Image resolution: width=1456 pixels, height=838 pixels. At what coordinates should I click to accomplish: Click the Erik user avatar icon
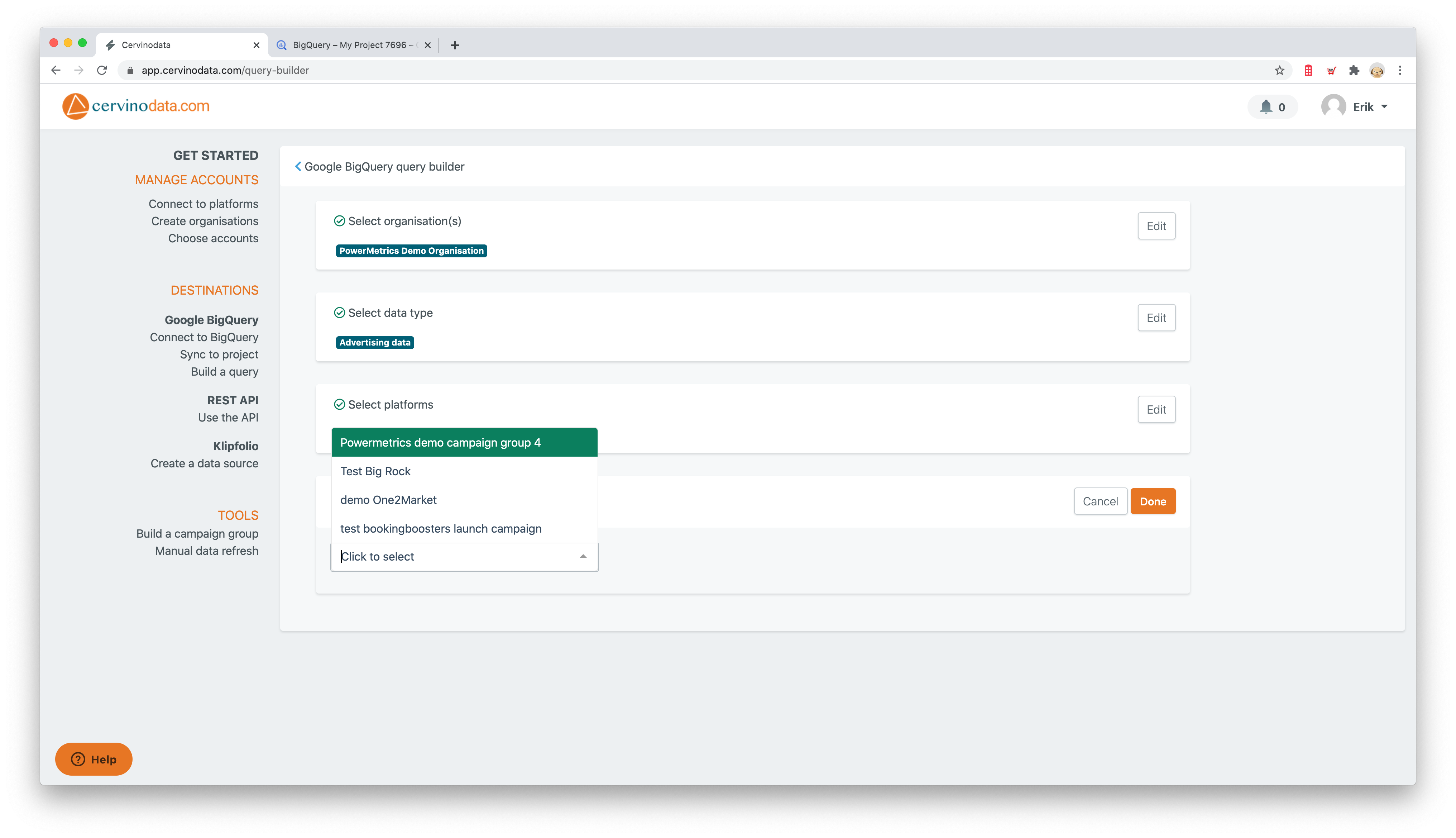pos(1333,106)
